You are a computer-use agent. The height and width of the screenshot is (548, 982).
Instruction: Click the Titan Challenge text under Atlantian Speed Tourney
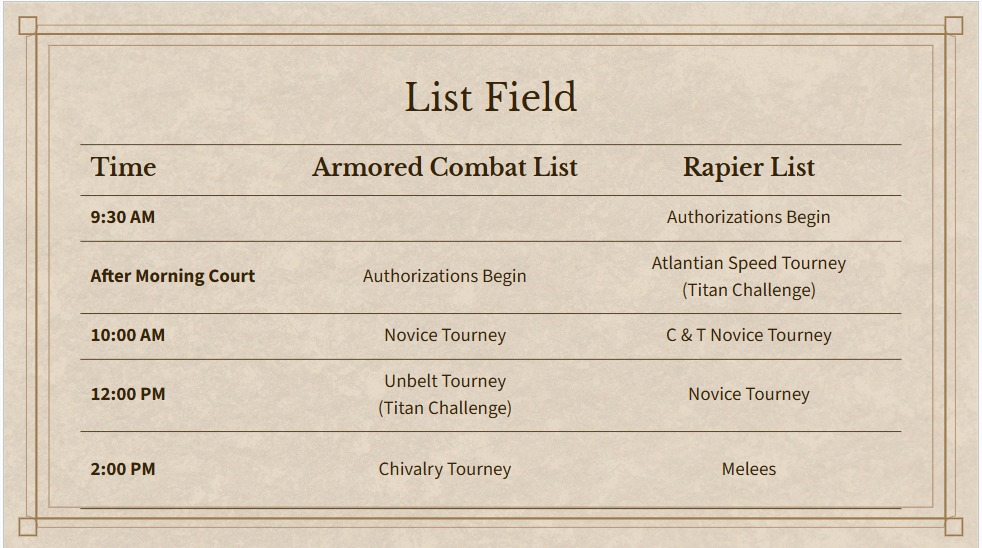[748, 290]
